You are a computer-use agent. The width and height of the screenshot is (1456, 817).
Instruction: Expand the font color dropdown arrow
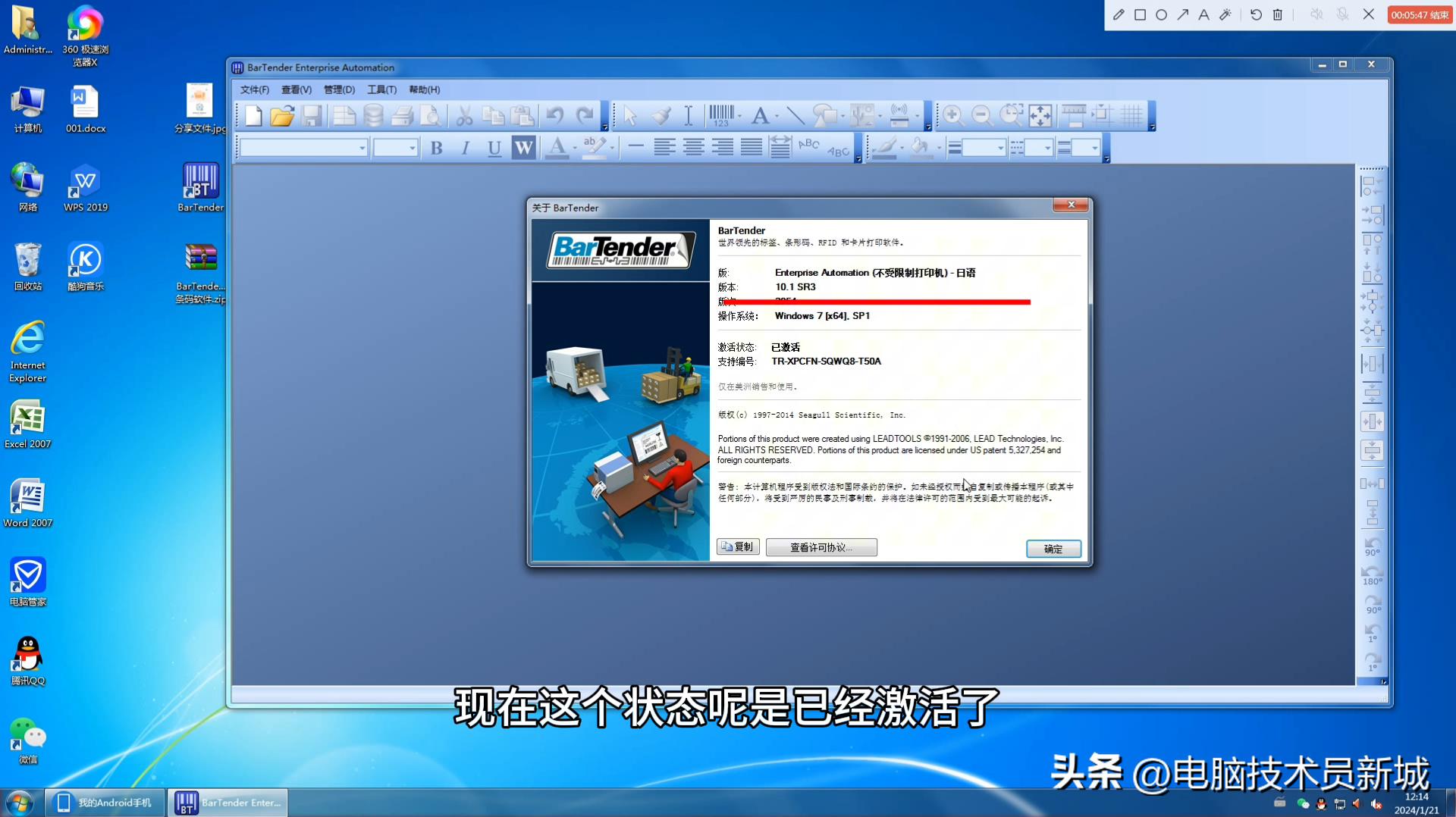(575, 148)
